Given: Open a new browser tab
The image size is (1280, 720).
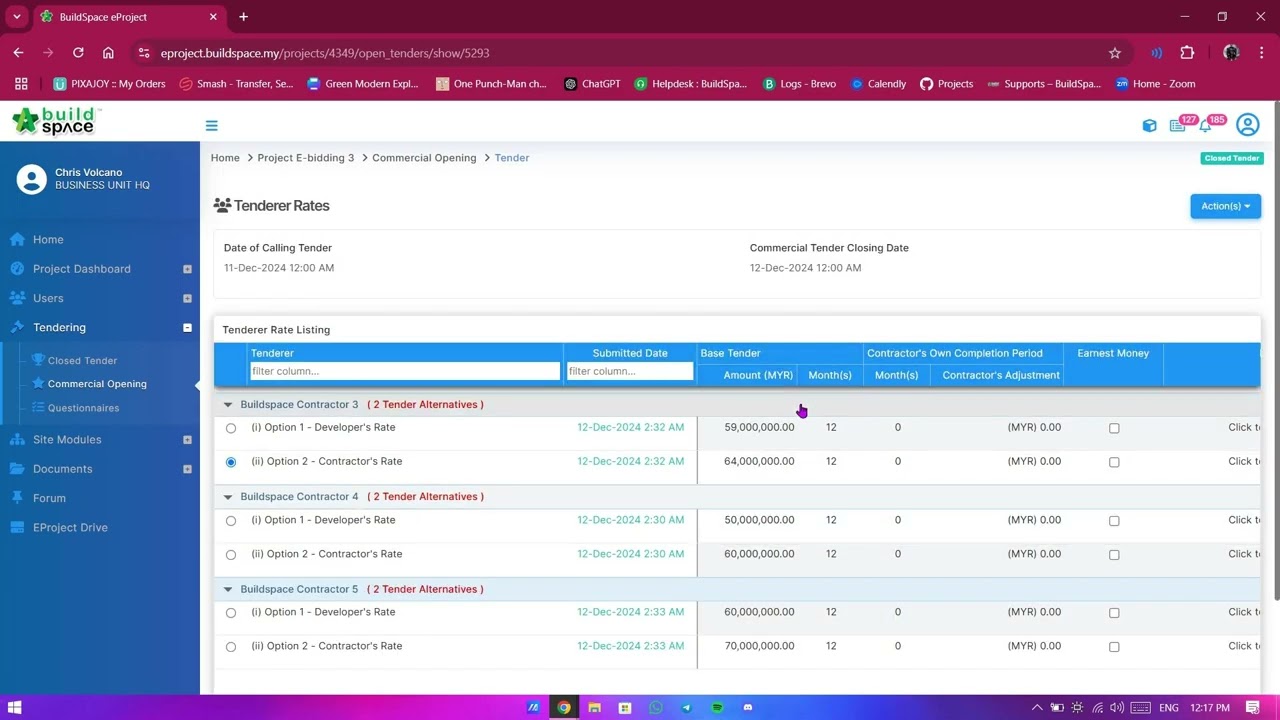Looking at the screenshot, I should (x=243, y=17).
